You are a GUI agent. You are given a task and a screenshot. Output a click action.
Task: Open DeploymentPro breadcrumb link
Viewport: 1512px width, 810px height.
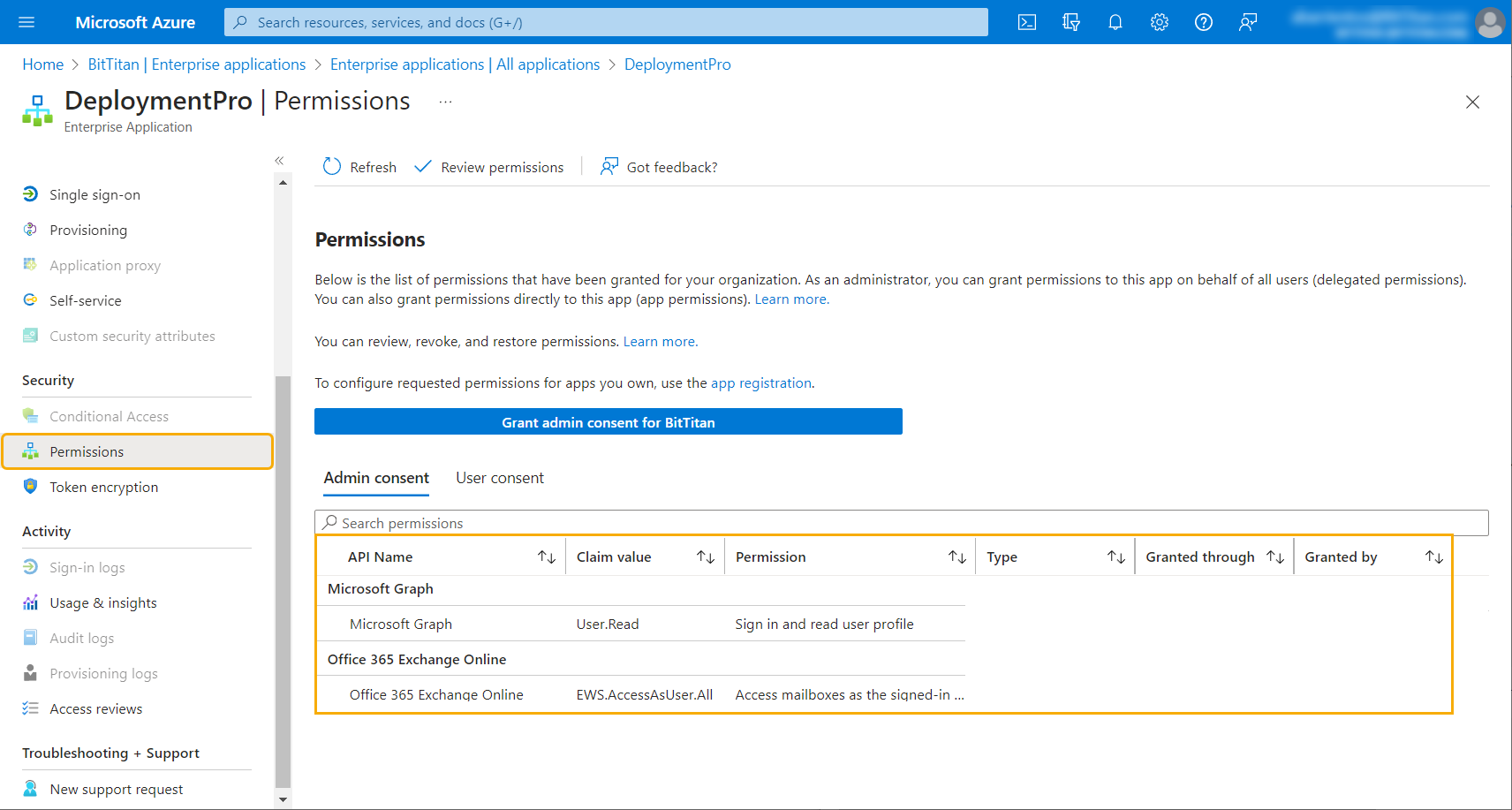click(x=677, y=64)
